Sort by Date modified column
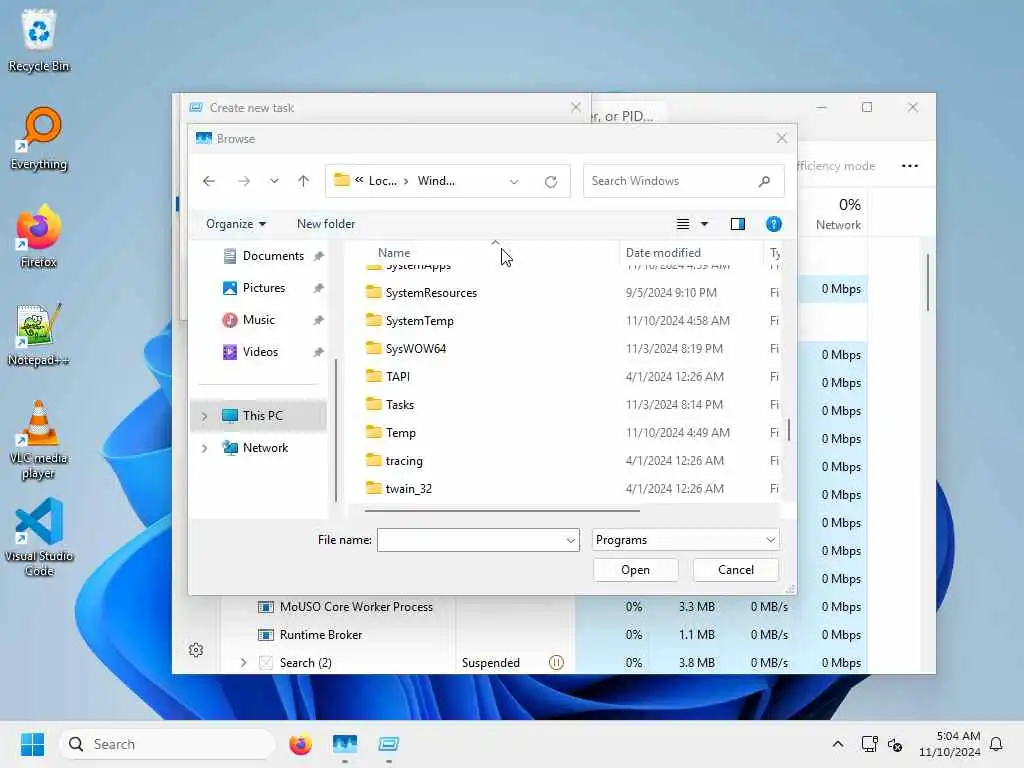 coord(663,253)
